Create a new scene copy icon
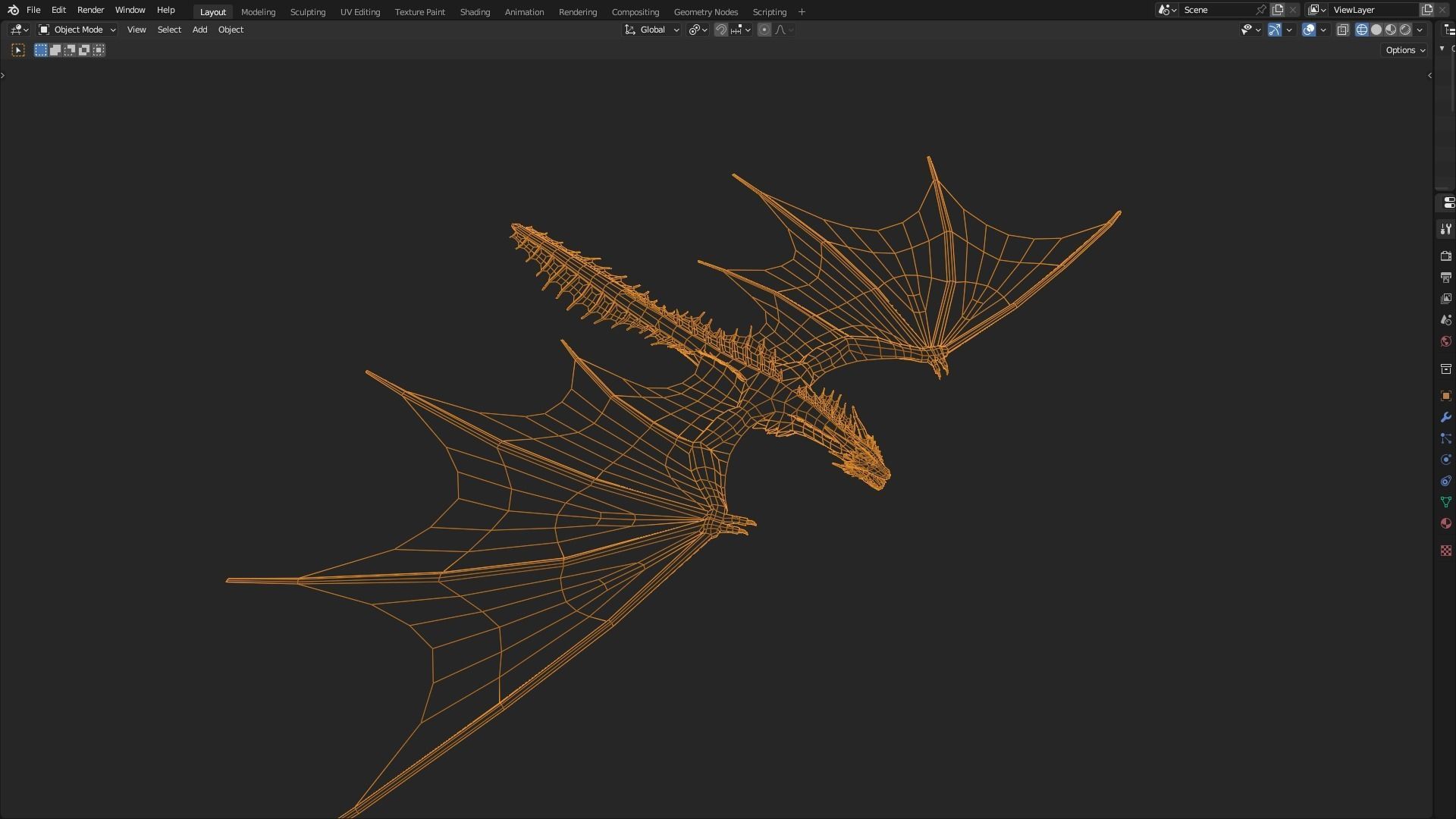The image size is (1456, 819). point(1278,10)
